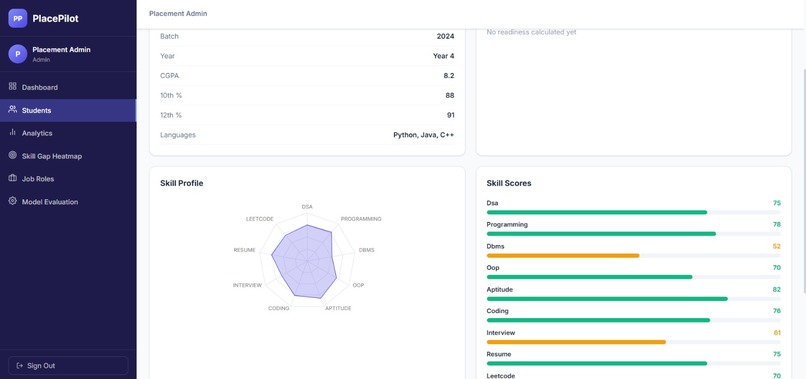Click the Languages value Python, Java, C++
The width and height of the screenshot is (806, 379).
pos(424,135)
